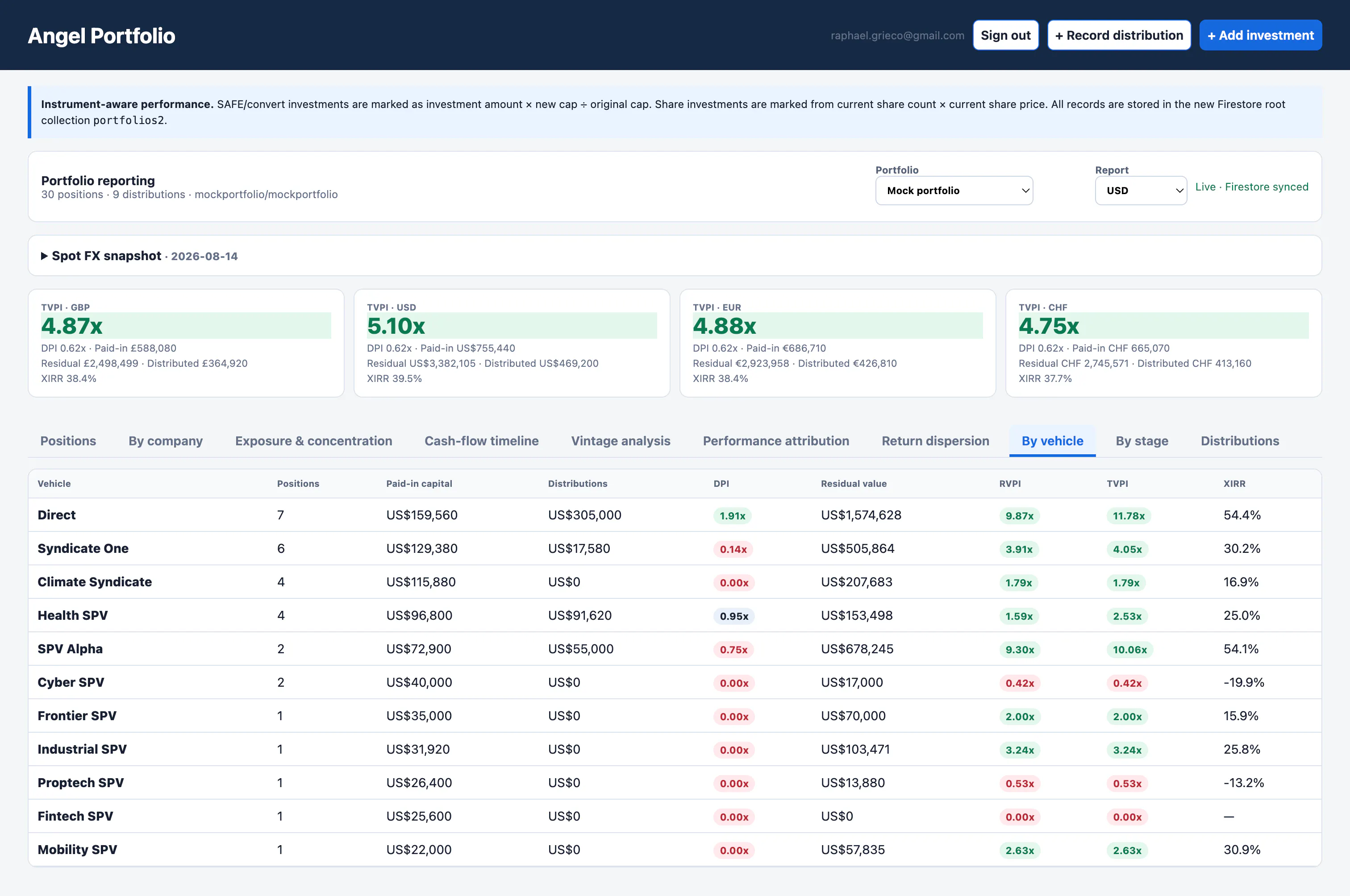
Task: Click the Live · Firestore synced status
Action: 1252,187
